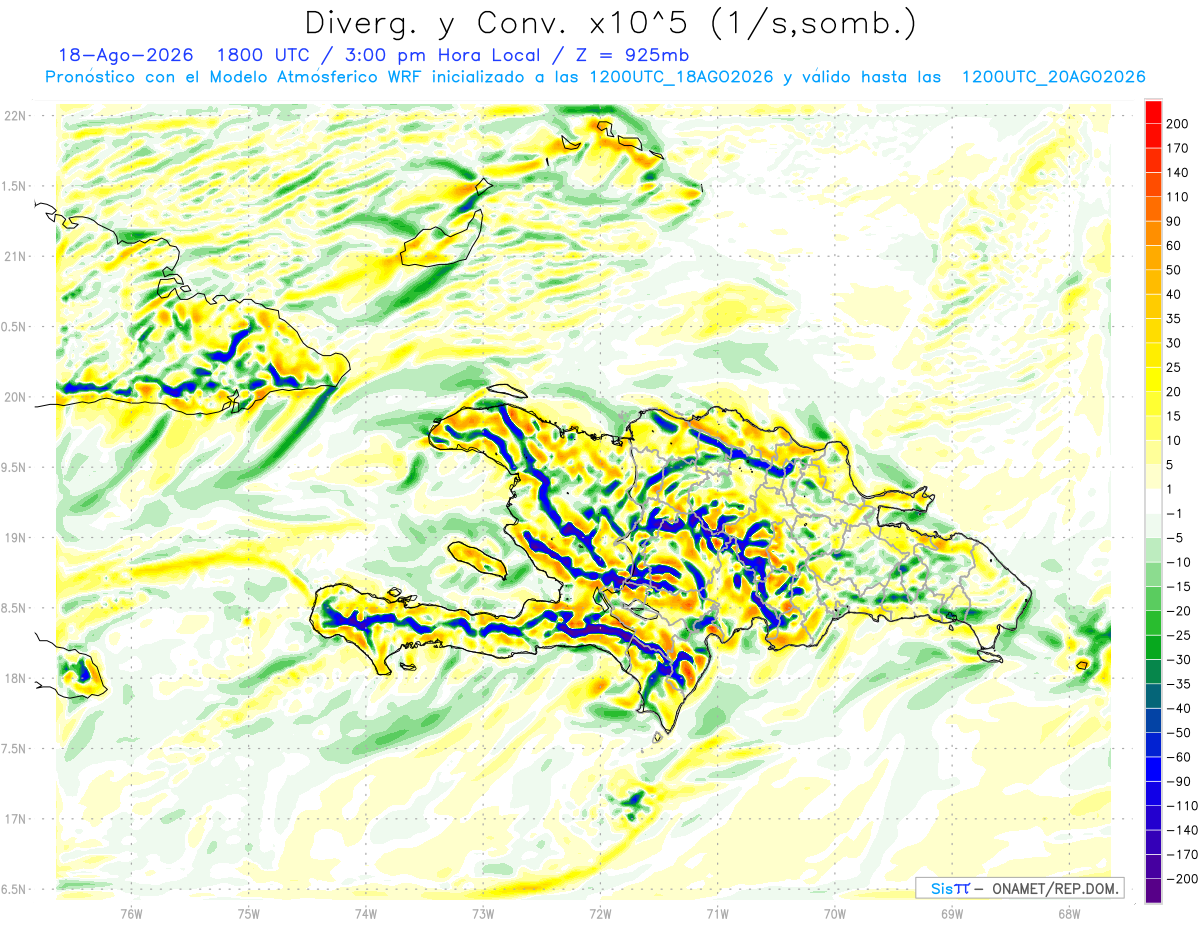Screen dimensions: 1200x927
Task: Click the '170' color bar label at top
Action: click(1178, 148)
